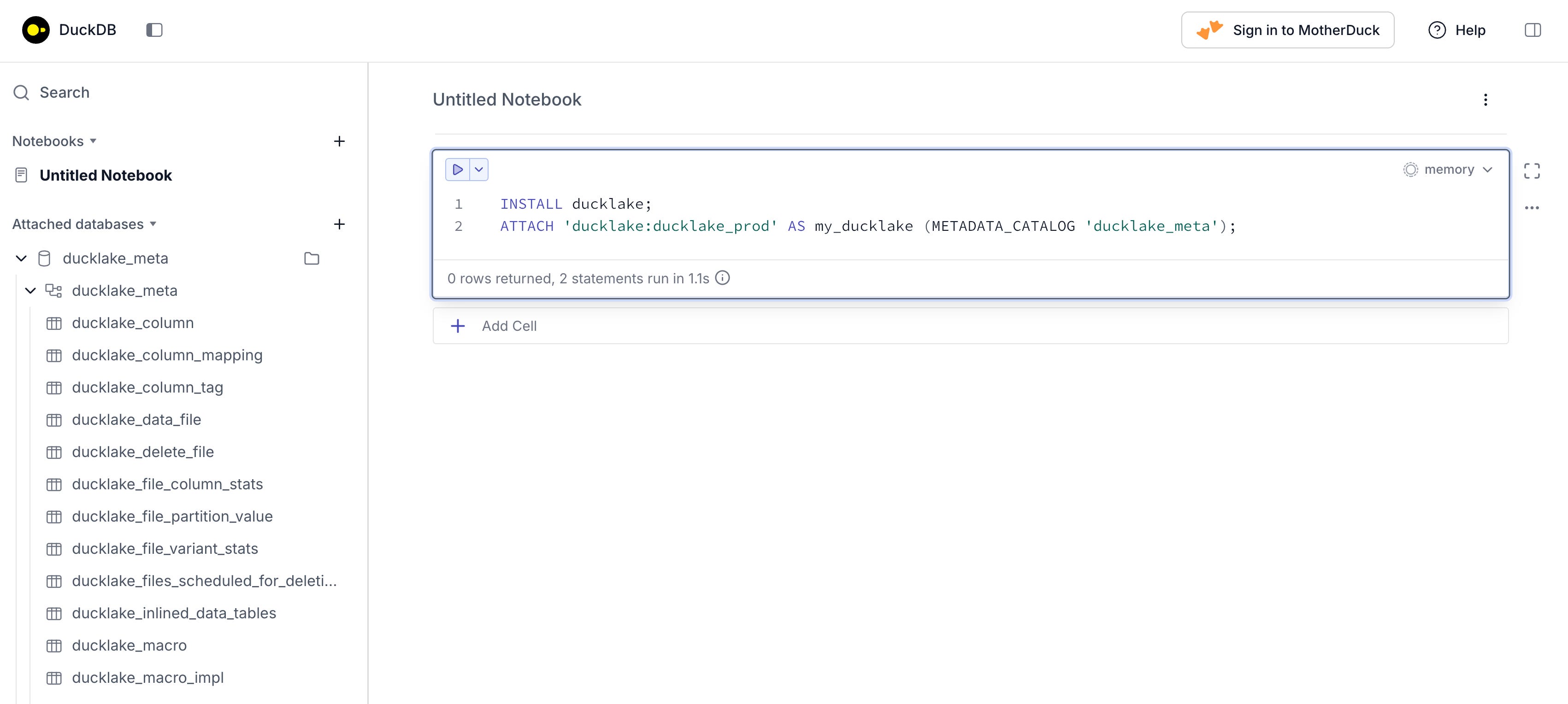This screenshot has height=704, width=1568.
Task: Select the ducklake_file_column_stats table
Action: click(167, 484)
